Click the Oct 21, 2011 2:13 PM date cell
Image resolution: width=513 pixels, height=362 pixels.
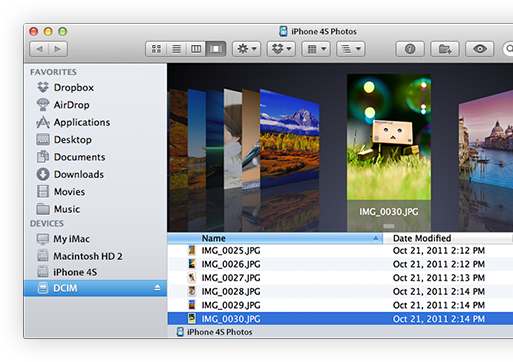click(x=439, y=278)
